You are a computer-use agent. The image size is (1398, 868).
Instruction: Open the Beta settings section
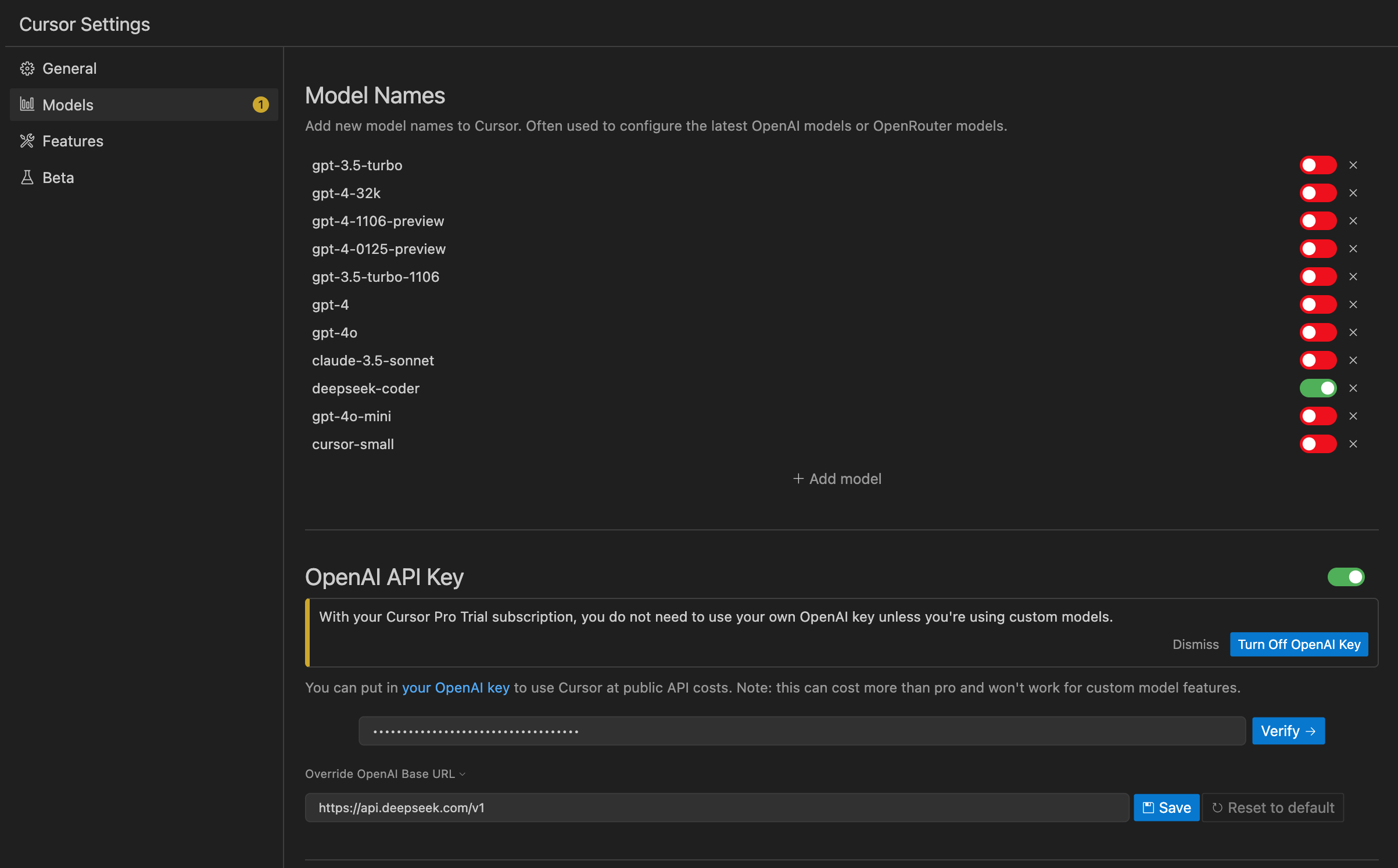coord(144,178)
